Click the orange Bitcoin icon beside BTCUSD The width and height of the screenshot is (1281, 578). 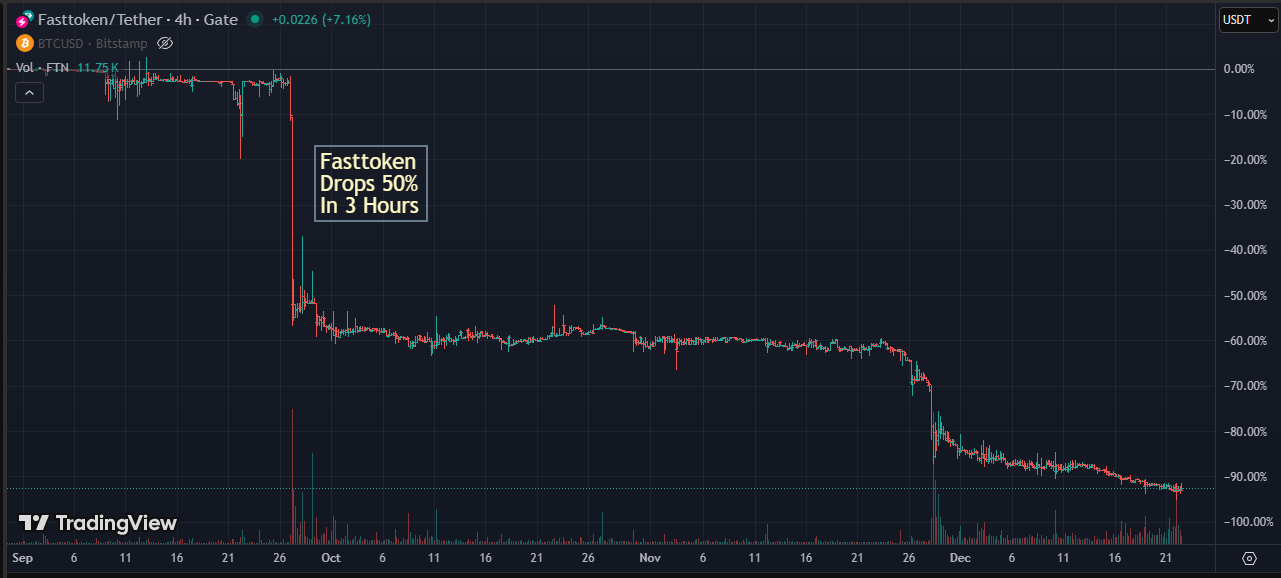[x=24, y=43]
